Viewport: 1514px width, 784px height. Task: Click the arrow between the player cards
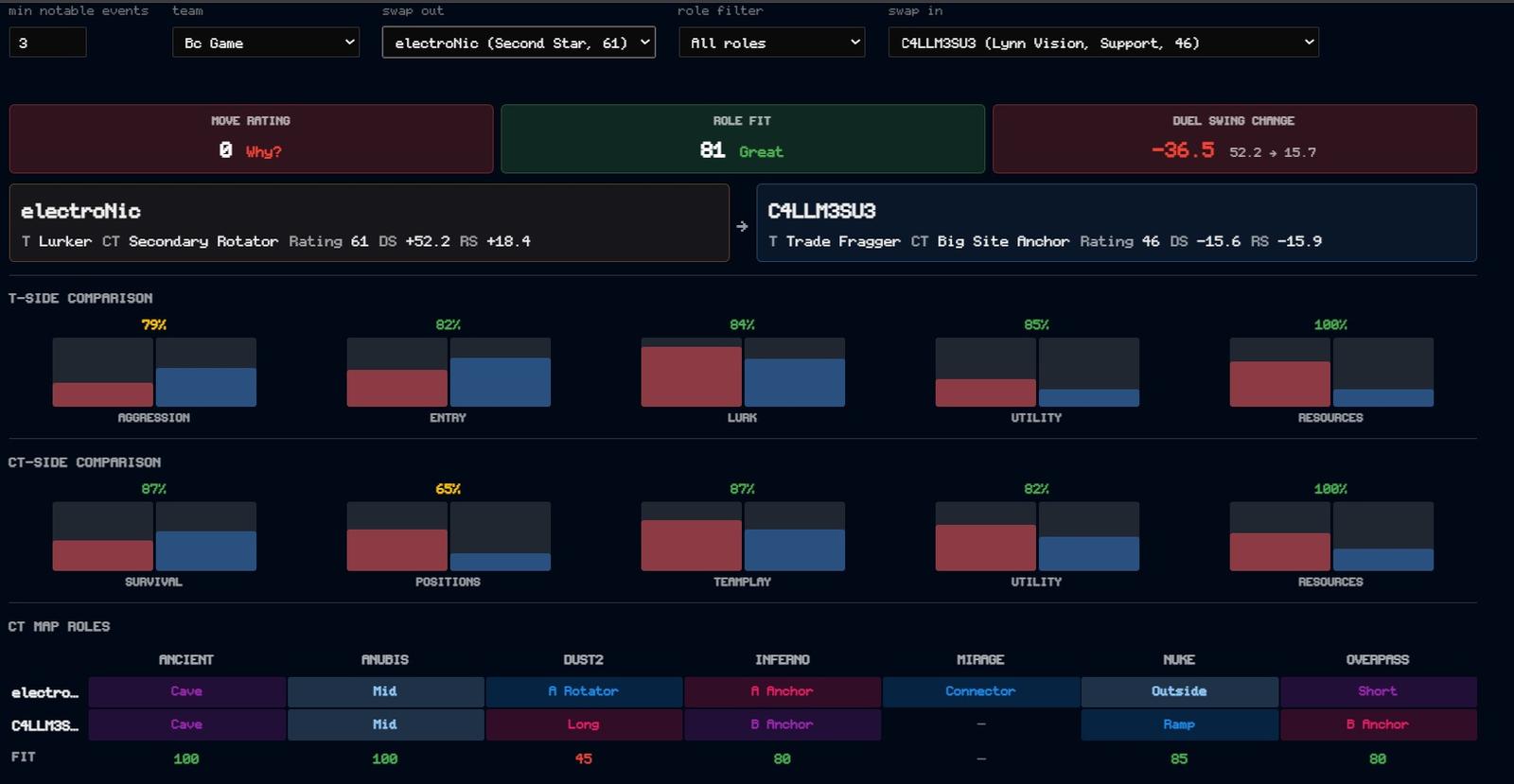(742, 226)
